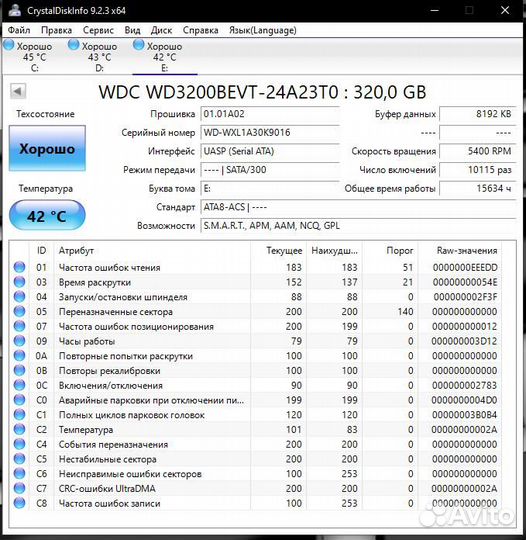The height and width of the screenshot is (540, 526).
Task: Open the Справка menu
Action: 200,30
